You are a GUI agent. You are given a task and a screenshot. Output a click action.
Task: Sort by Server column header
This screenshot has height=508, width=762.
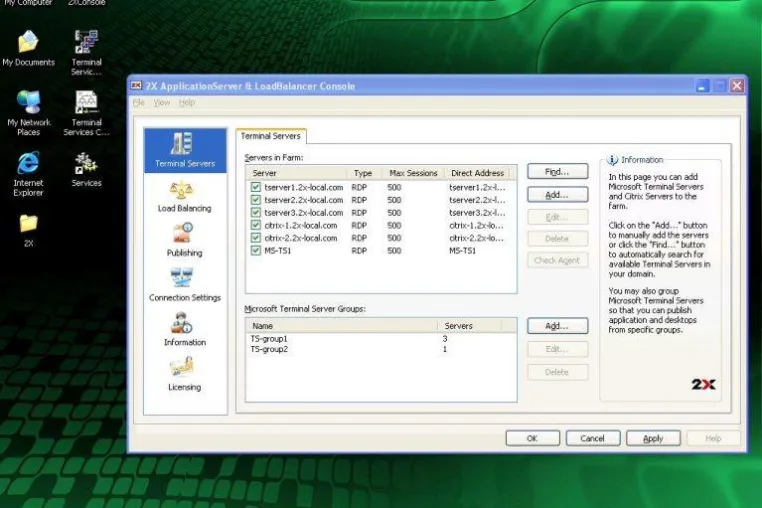tap(296, 173)
